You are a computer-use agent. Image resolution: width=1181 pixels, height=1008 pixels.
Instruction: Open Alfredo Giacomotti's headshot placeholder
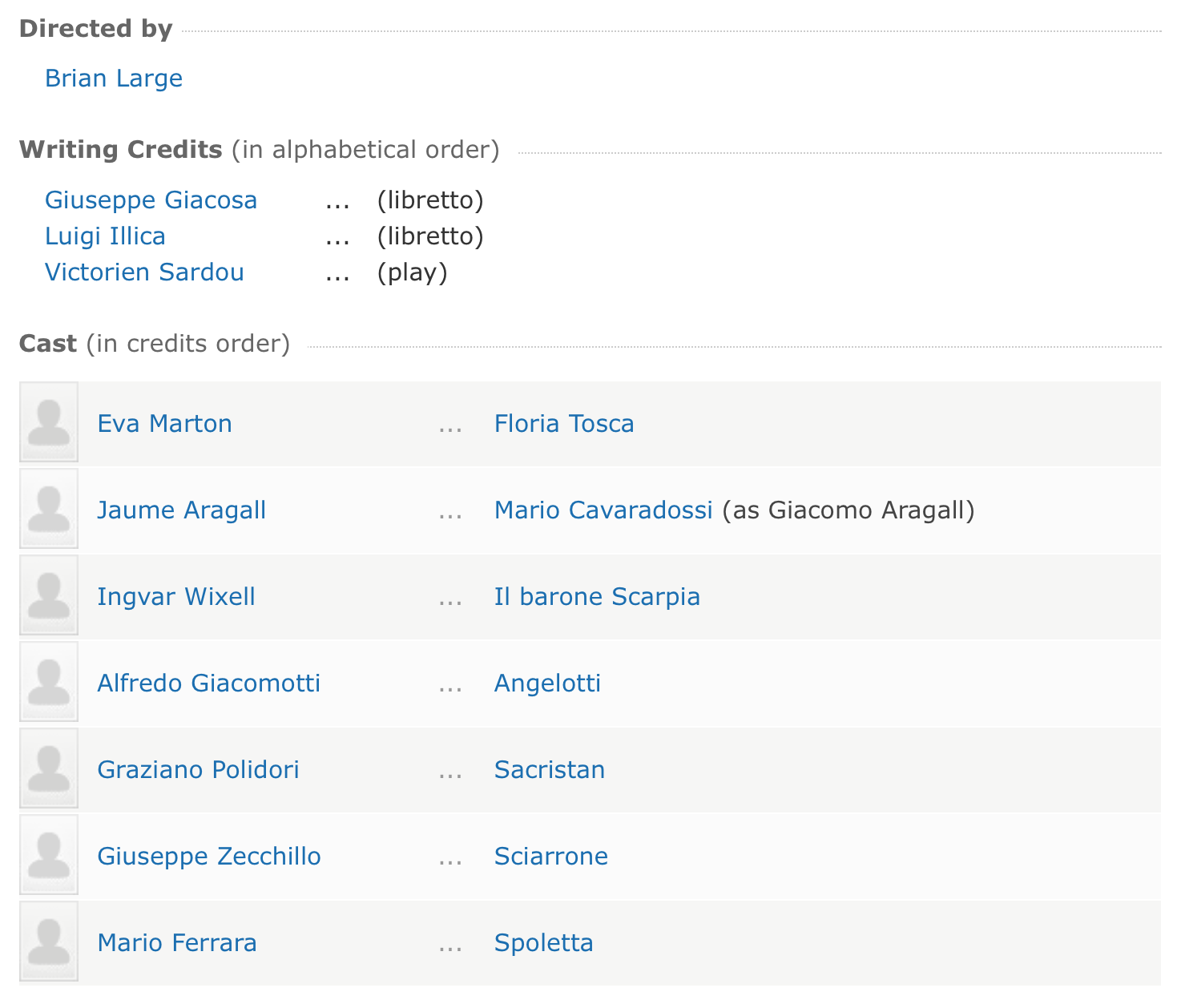pos(49,682)
